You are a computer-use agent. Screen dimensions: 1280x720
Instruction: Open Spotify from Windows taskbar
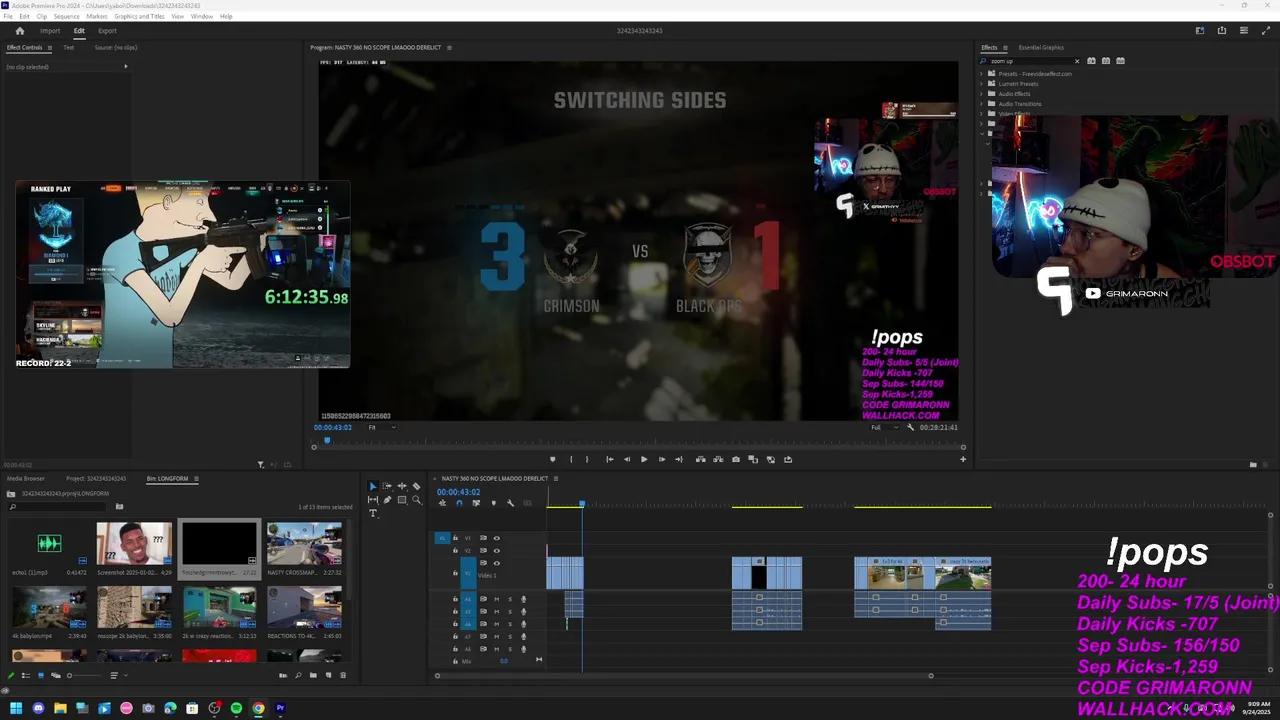click(x=236, y=708)
